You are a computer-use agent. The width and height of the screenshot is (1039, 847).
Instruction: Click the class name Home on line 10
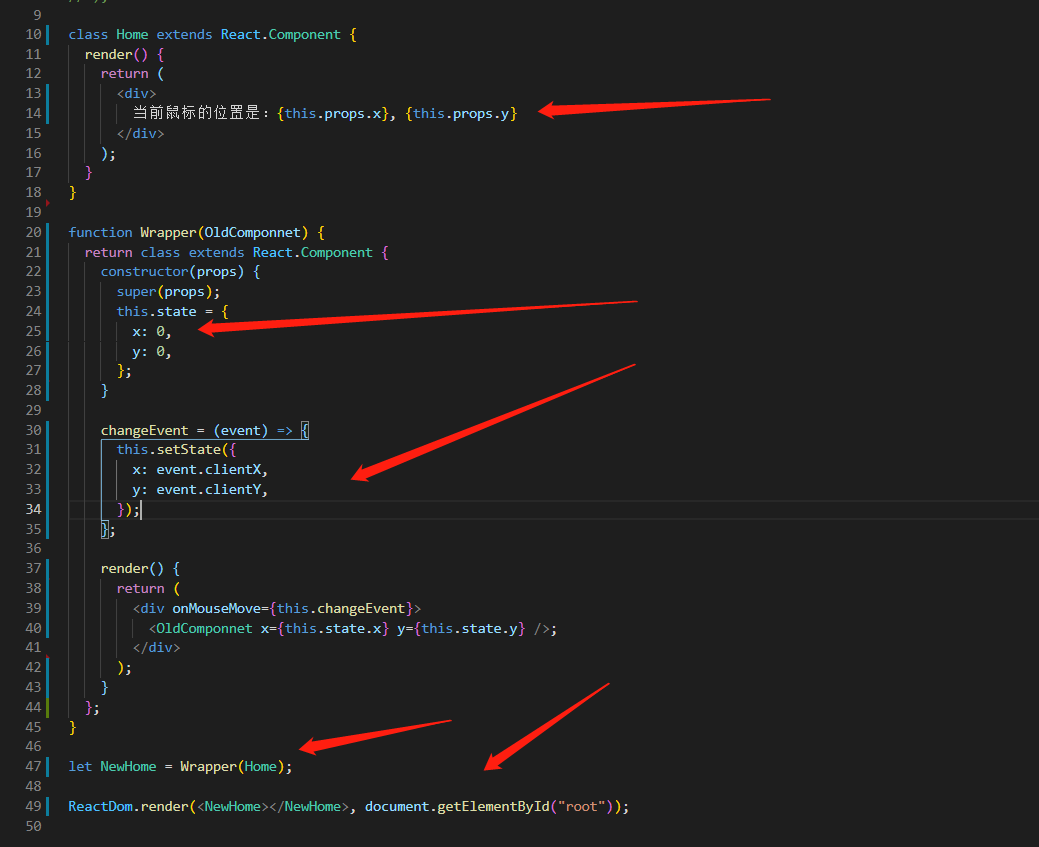coord(131,34)
